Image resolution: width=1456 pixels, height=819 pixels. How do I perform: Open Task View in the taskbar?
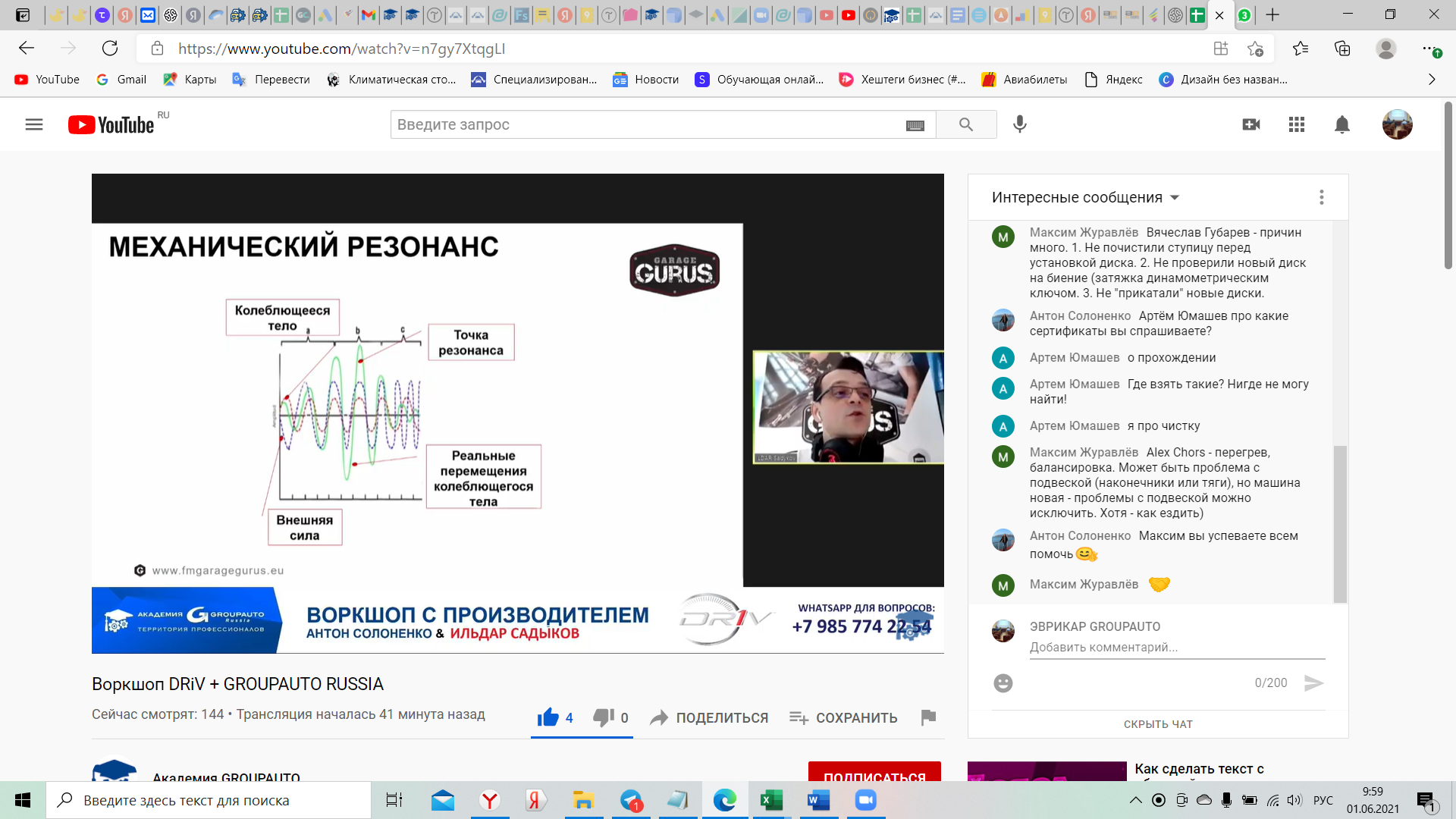(394, 800)
